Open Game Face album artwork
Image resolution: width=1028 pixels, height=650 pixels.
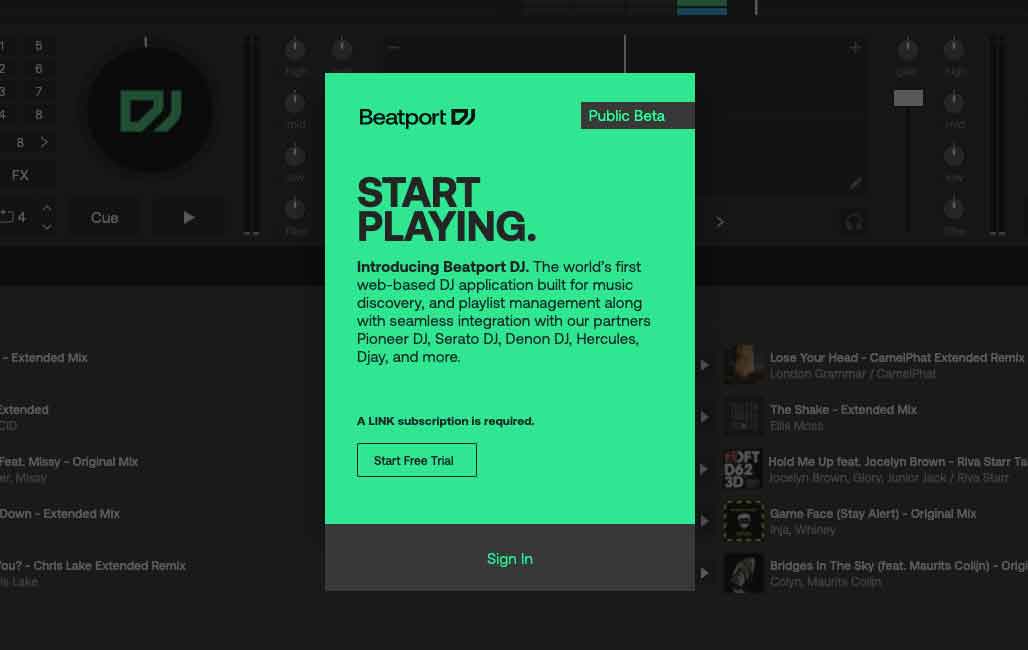(743, 521)
